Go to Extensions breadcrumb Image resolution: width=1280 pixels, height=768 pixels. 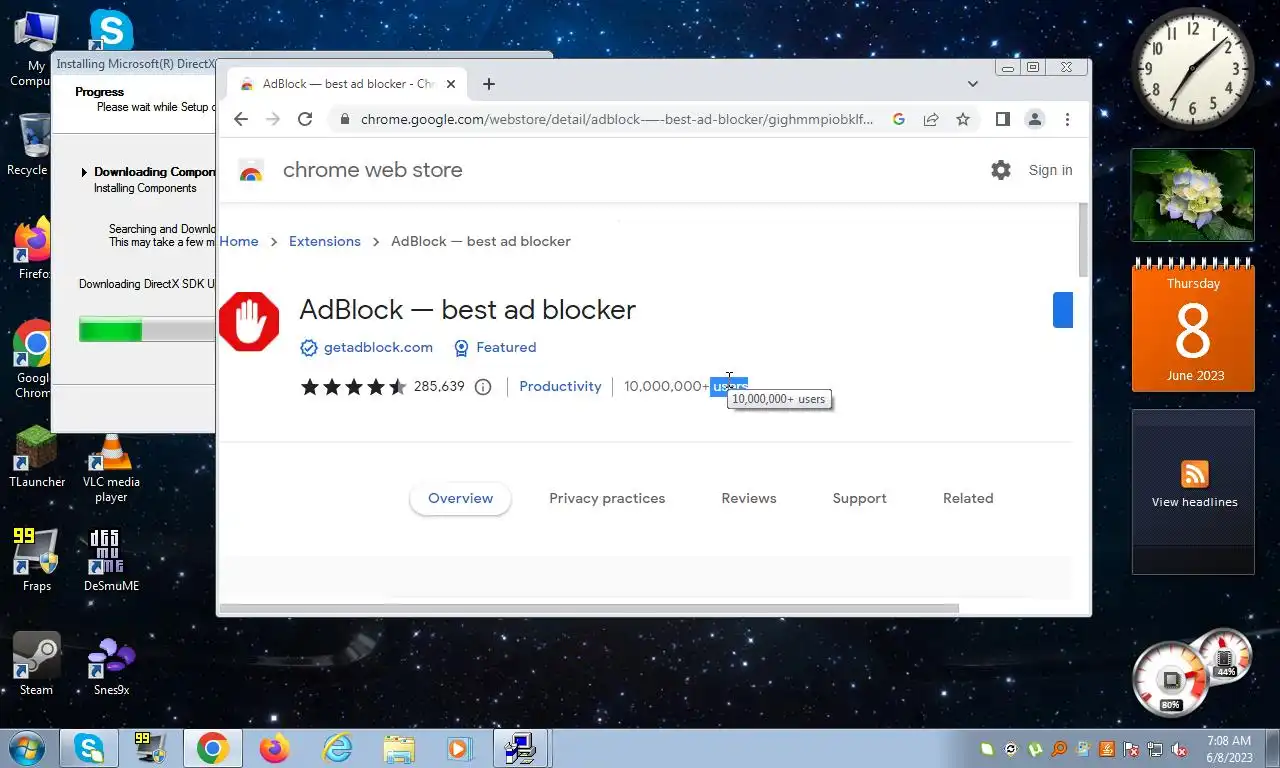coord(325,241)
